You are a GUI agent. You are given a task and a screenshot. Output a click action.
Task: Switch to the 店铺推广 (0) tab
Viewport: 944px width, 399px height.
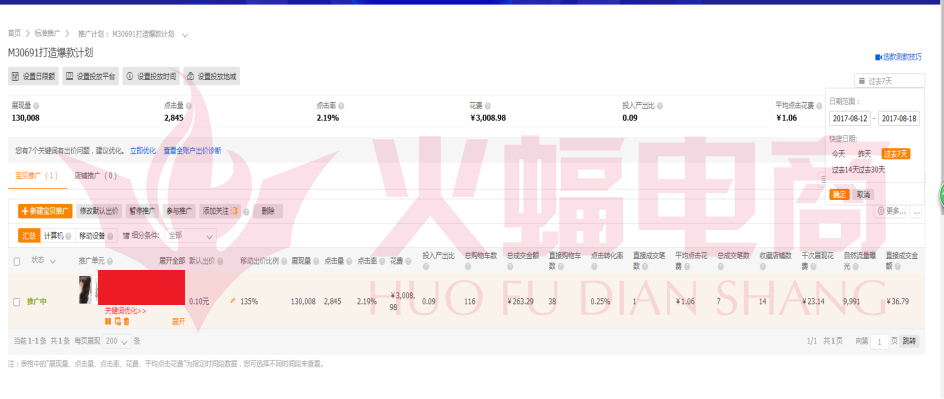click(96, 176)
